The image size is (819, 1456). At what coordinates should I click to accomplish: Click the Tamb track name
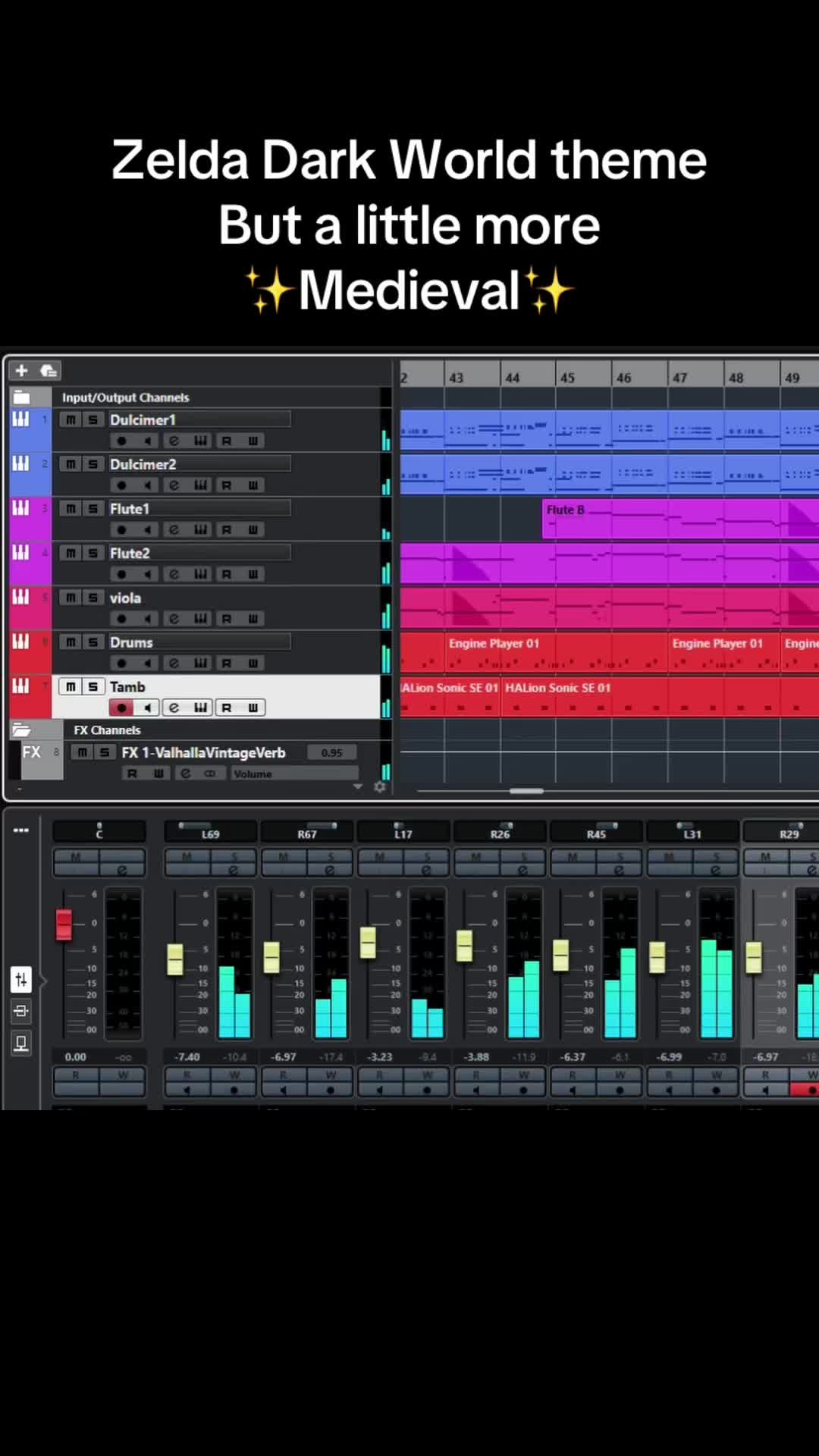tap(127, 686)
